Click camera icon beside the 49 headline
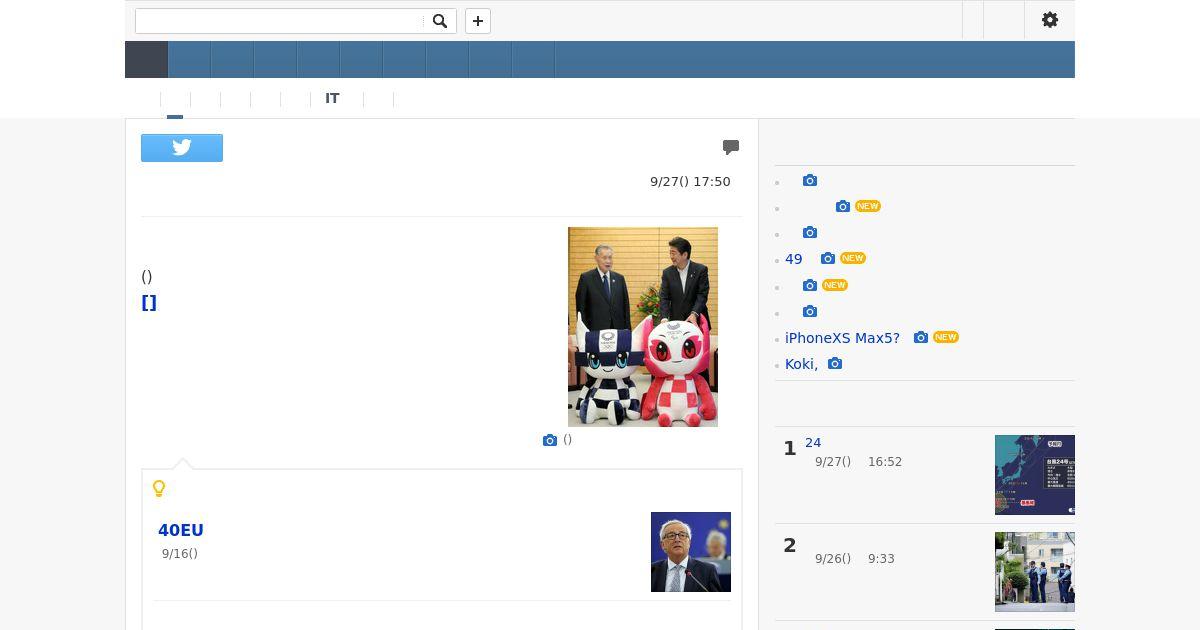This screenshot has width=1200, height=630. pyautogui.click(x=828, y=258)
